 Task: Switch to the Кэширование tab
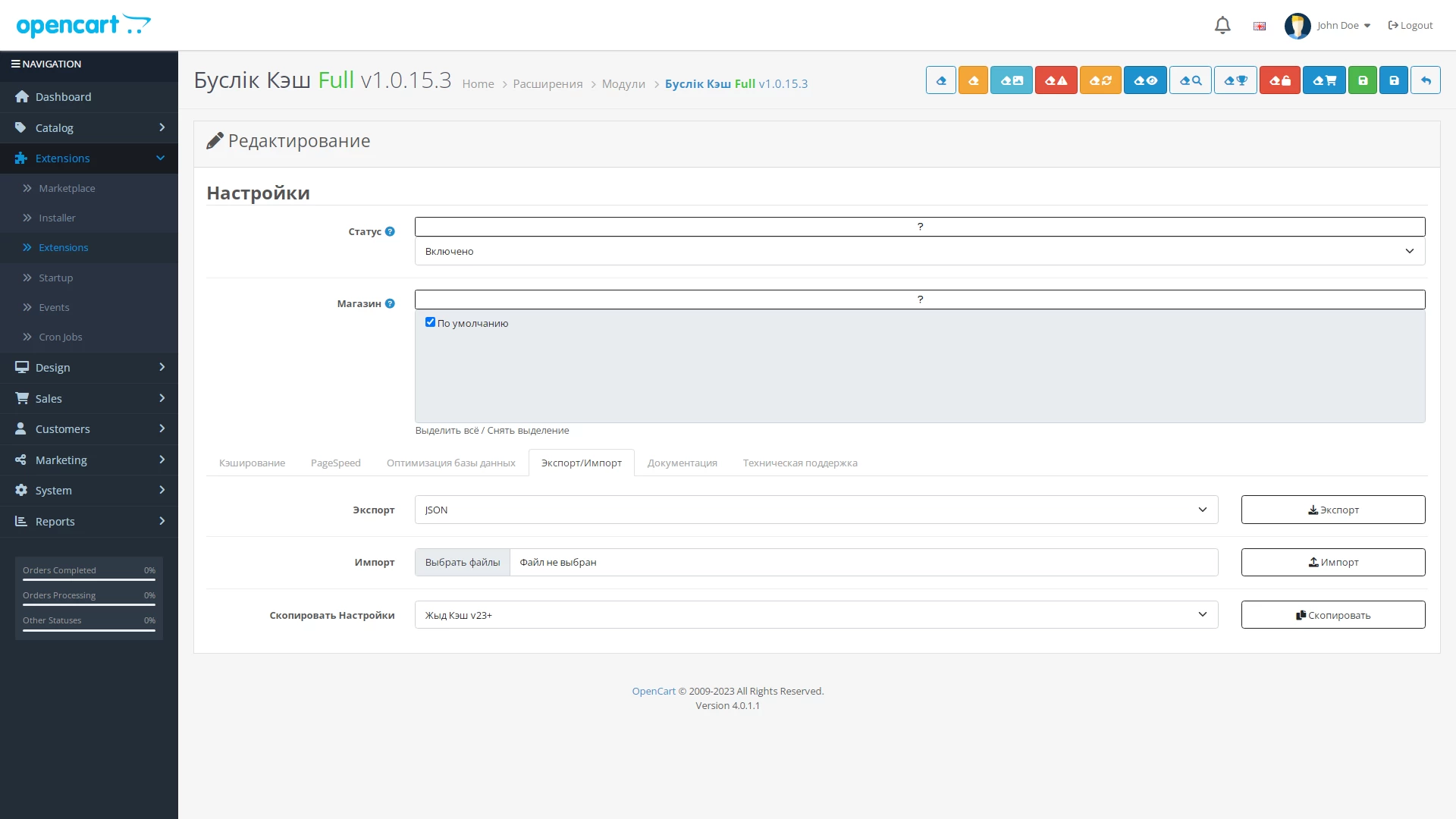[x=252, y=463]
